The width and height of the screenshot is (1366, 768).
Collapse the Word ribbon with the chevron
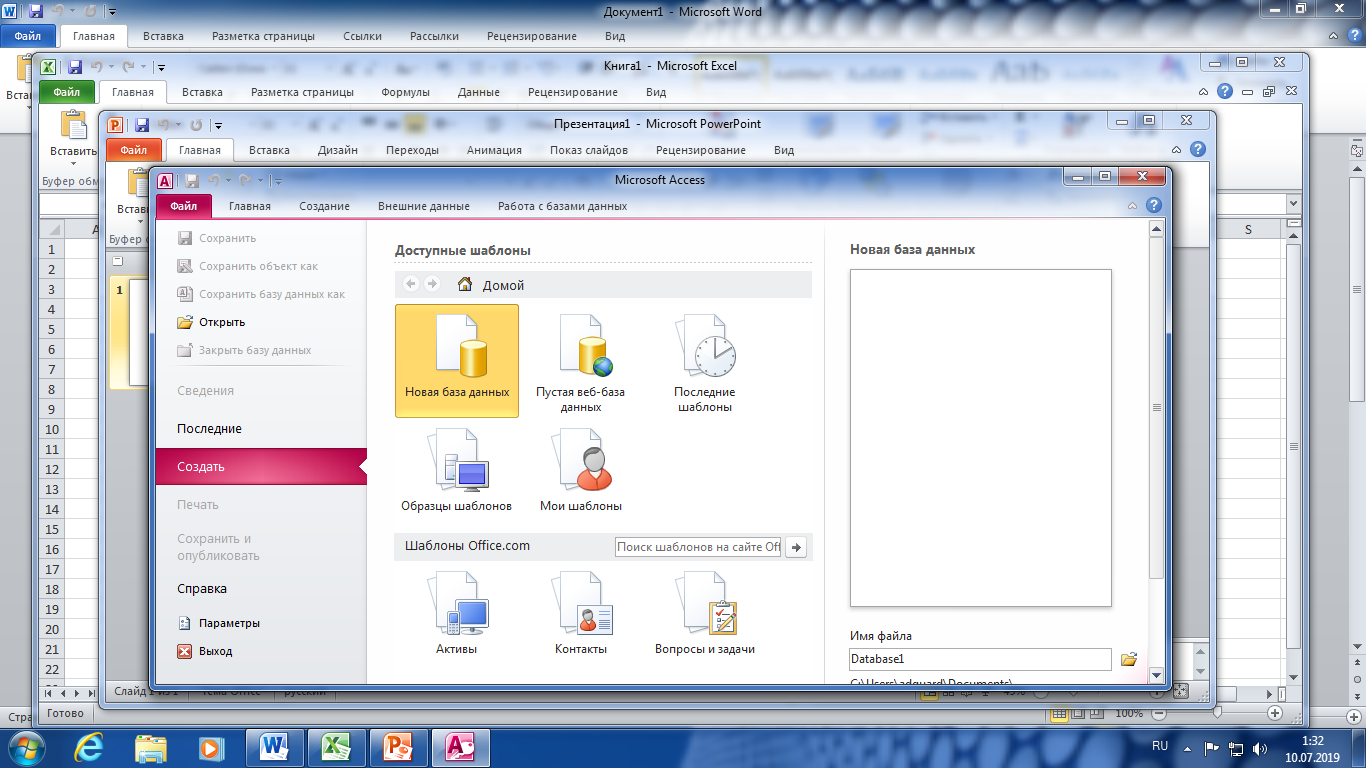(1333, 35)
